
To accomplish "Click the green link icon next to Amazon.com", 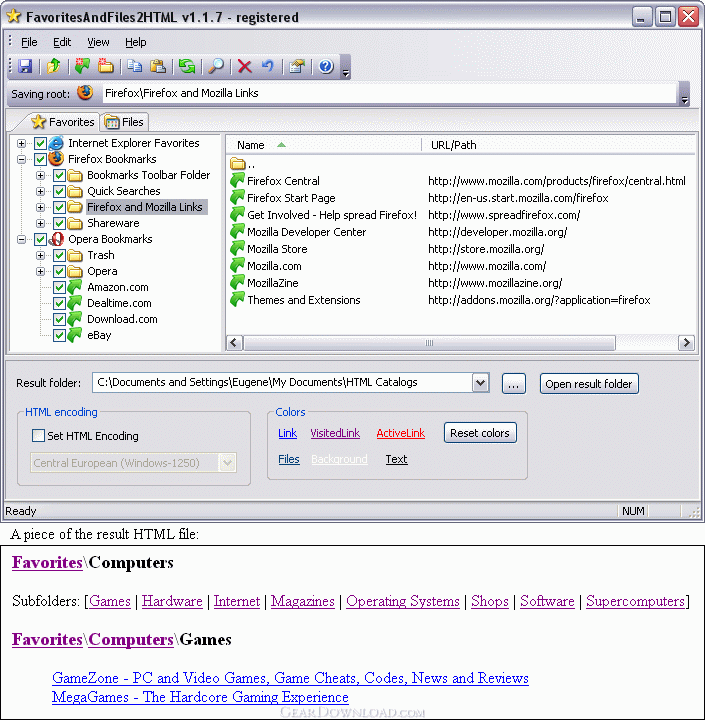I will coord(74,287).
